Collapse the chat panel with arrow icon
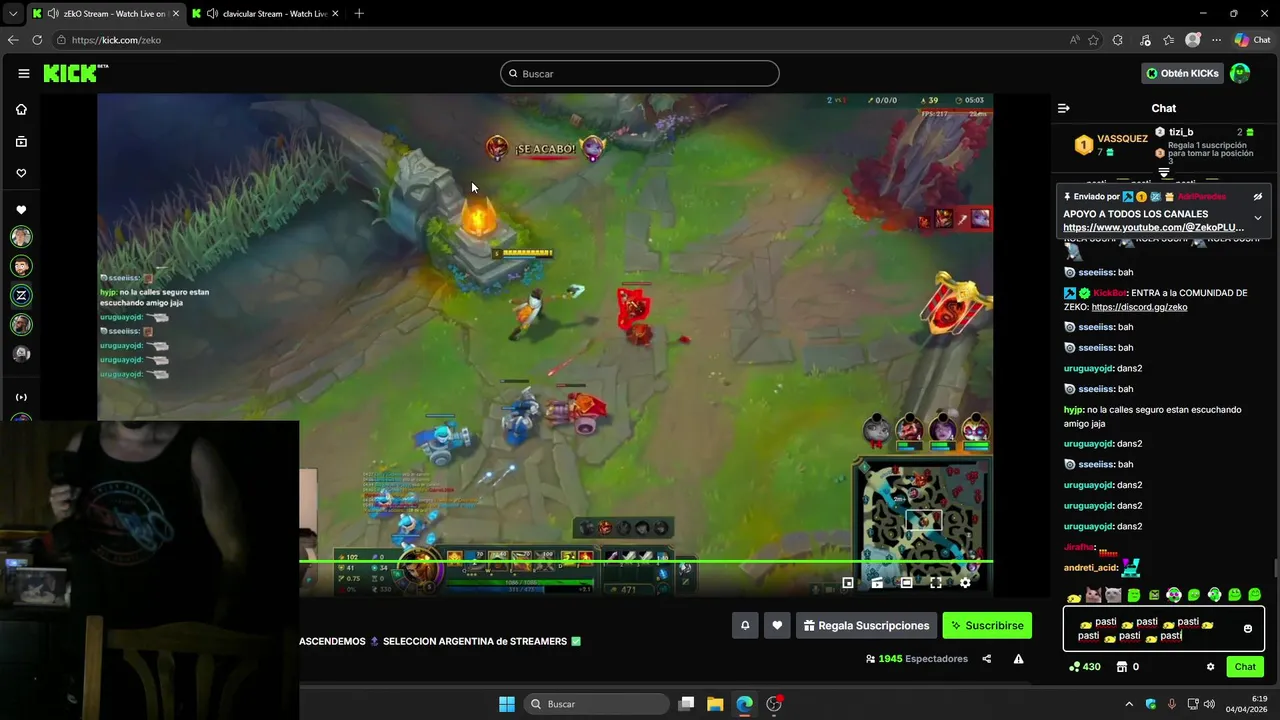This screenshot has width=1280, height=720. tap(1064, 108)
